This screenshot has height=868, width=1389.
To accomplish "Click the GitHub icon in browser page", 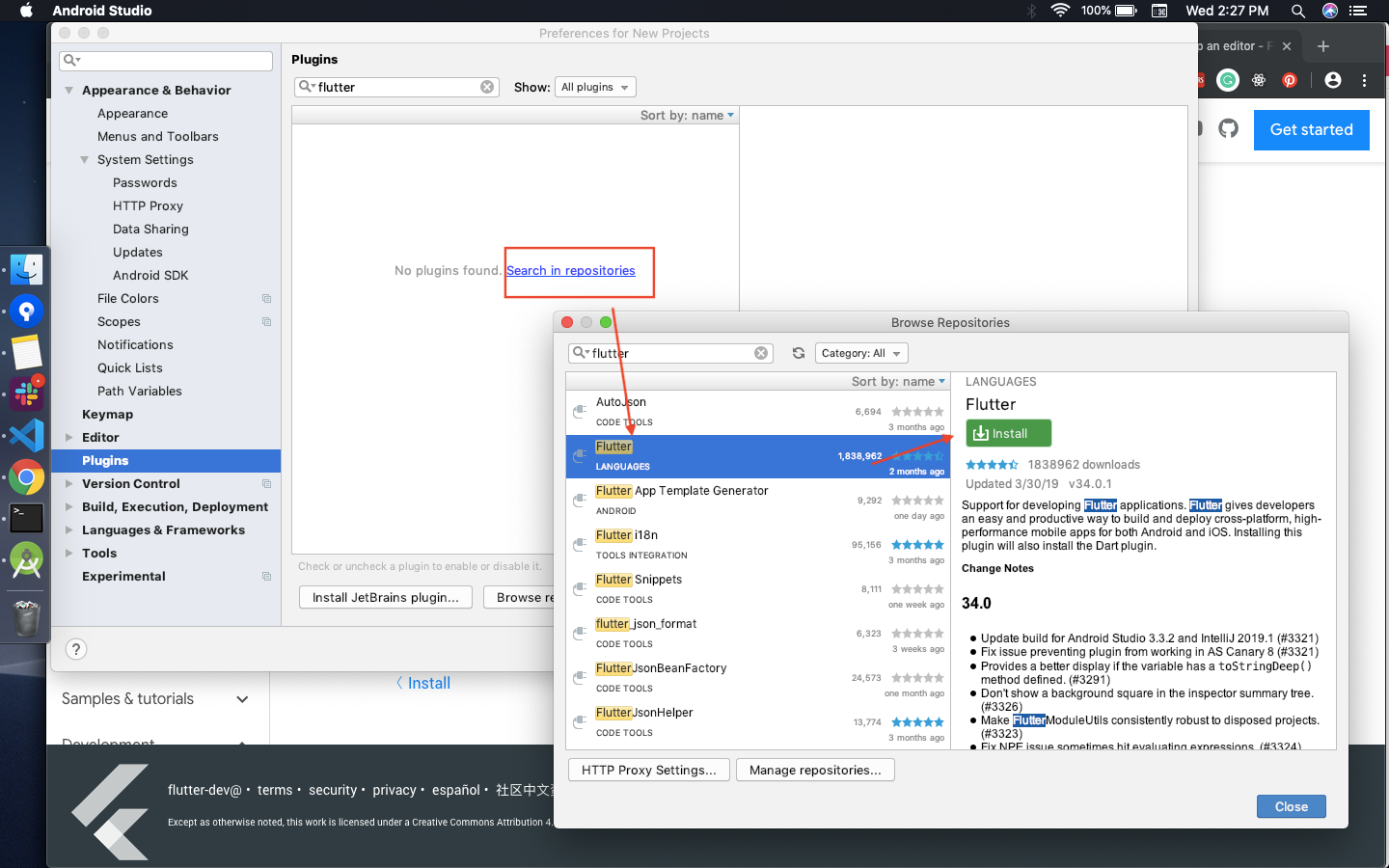I will click(x=1228, y=128).
